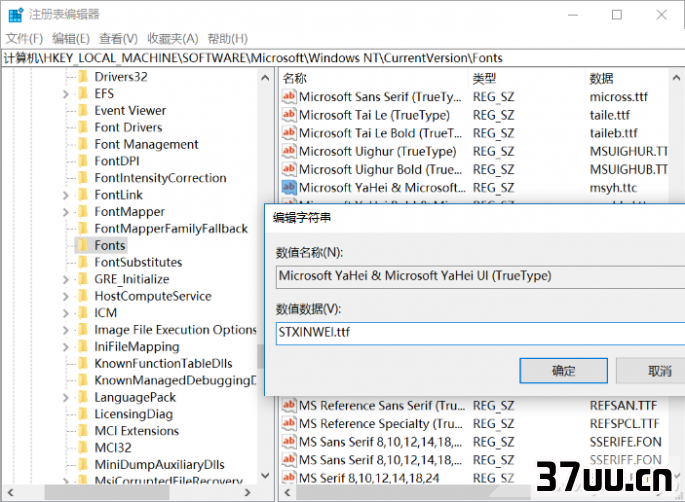685x502 pixels.
Task: Click string icon of MS Reference Specialty
Action: pos(289,423)
